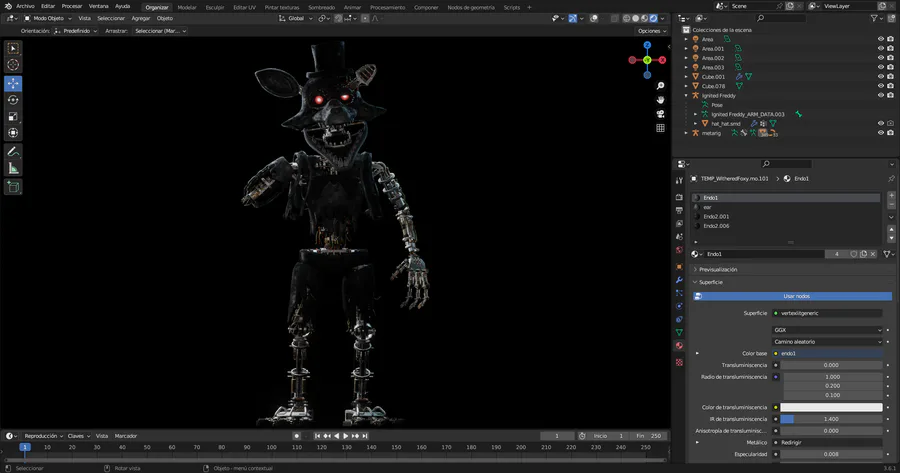
Task: Activate the Scale tool
Action: (x=13, y=117)
